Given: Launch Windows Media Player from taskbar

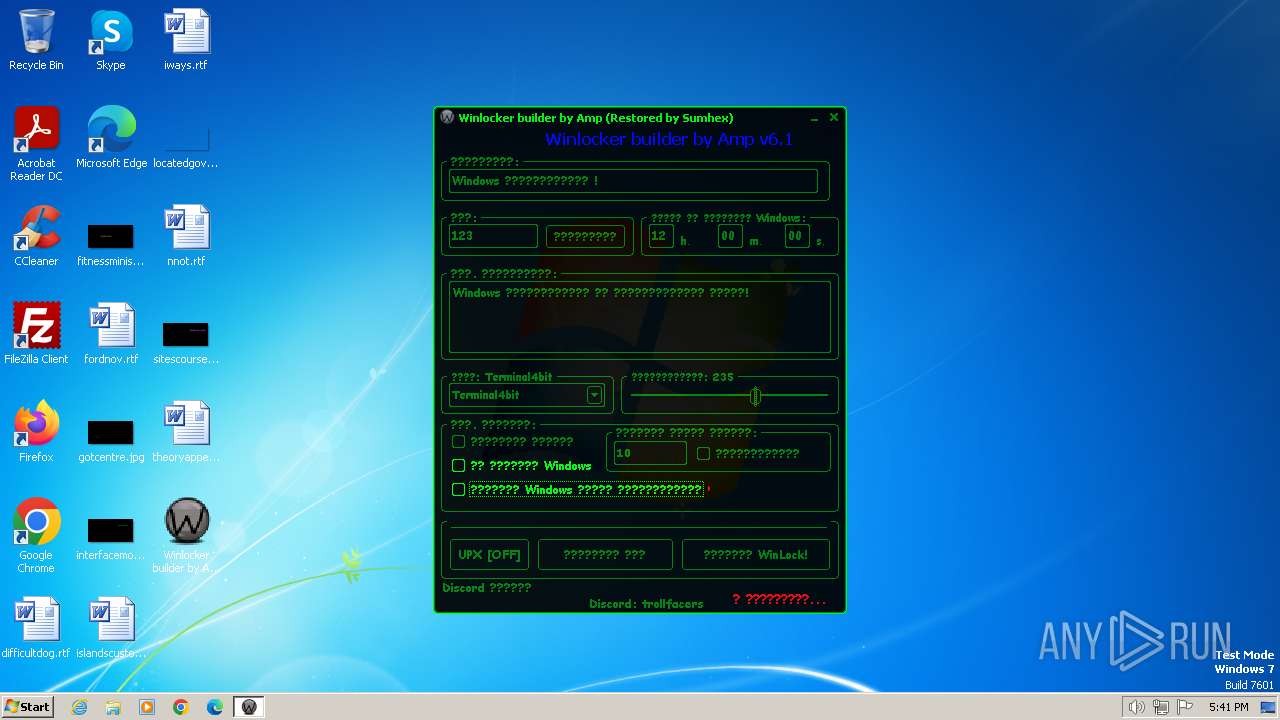Looking at the screenshot, I should (147, 707).
